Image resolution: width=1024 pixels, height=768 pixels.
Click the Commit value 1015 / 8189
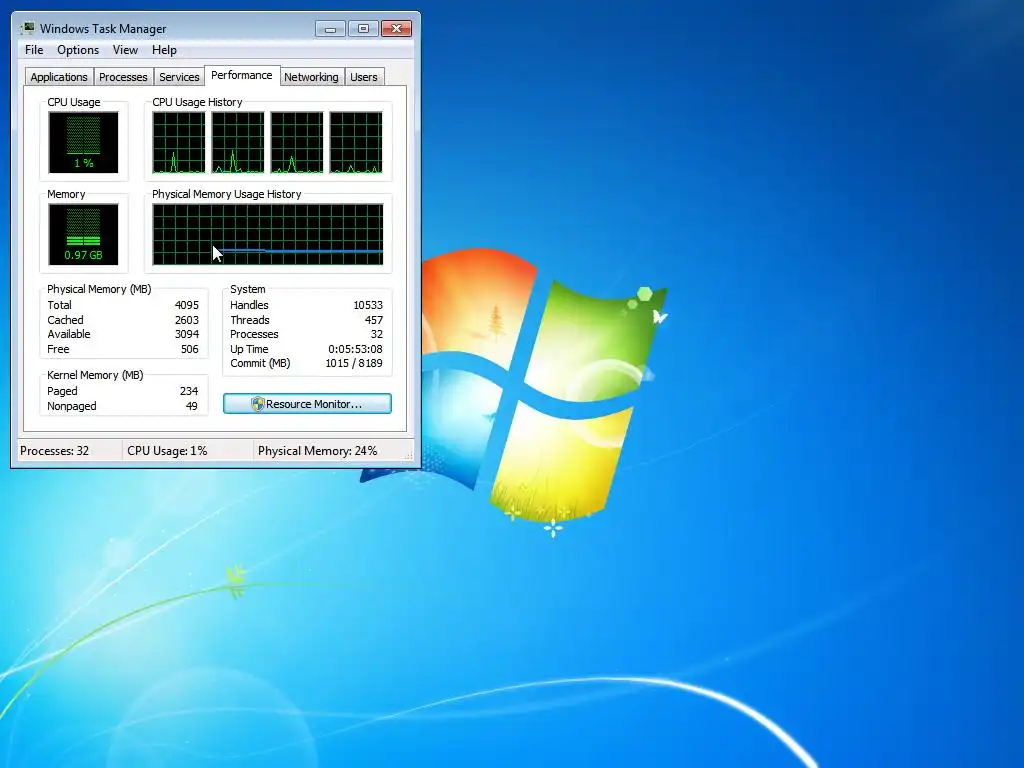pos(354,364)
